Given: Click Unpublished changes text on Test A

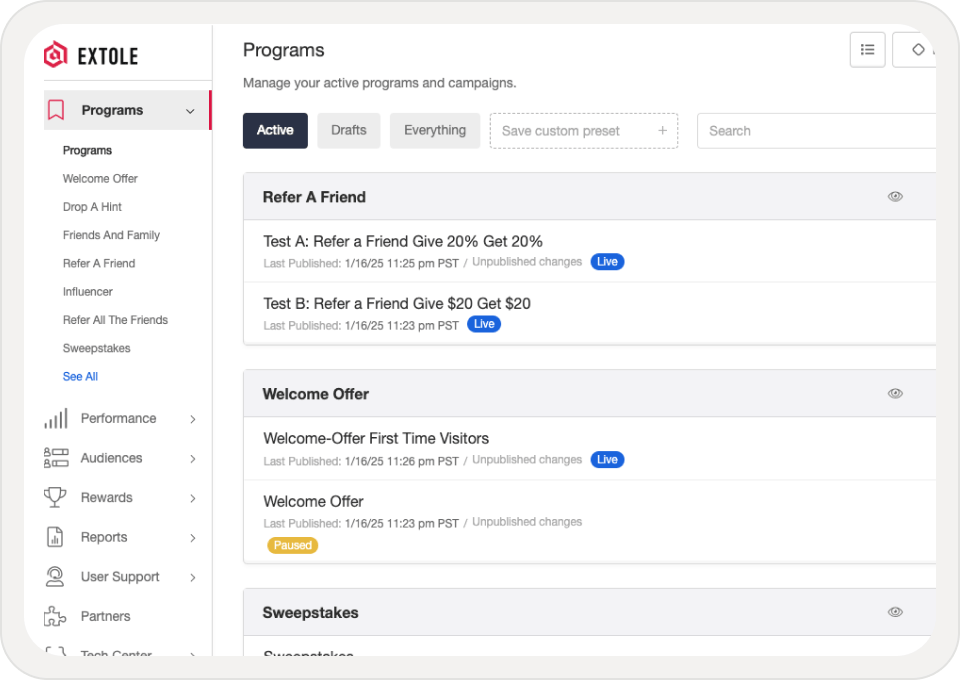Looking at the screenshot, I should point(527,262).
